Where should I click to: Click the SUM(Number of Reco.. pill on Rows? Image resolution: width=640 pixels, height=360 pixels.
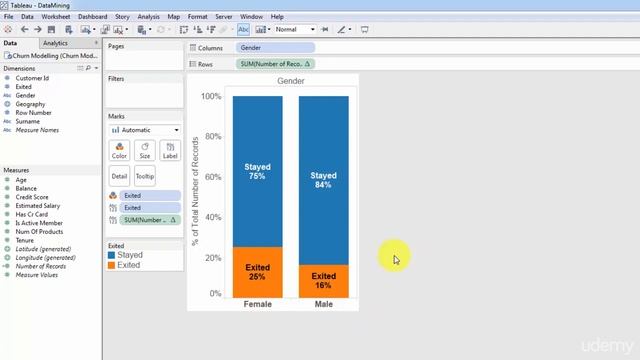[275, 64]
